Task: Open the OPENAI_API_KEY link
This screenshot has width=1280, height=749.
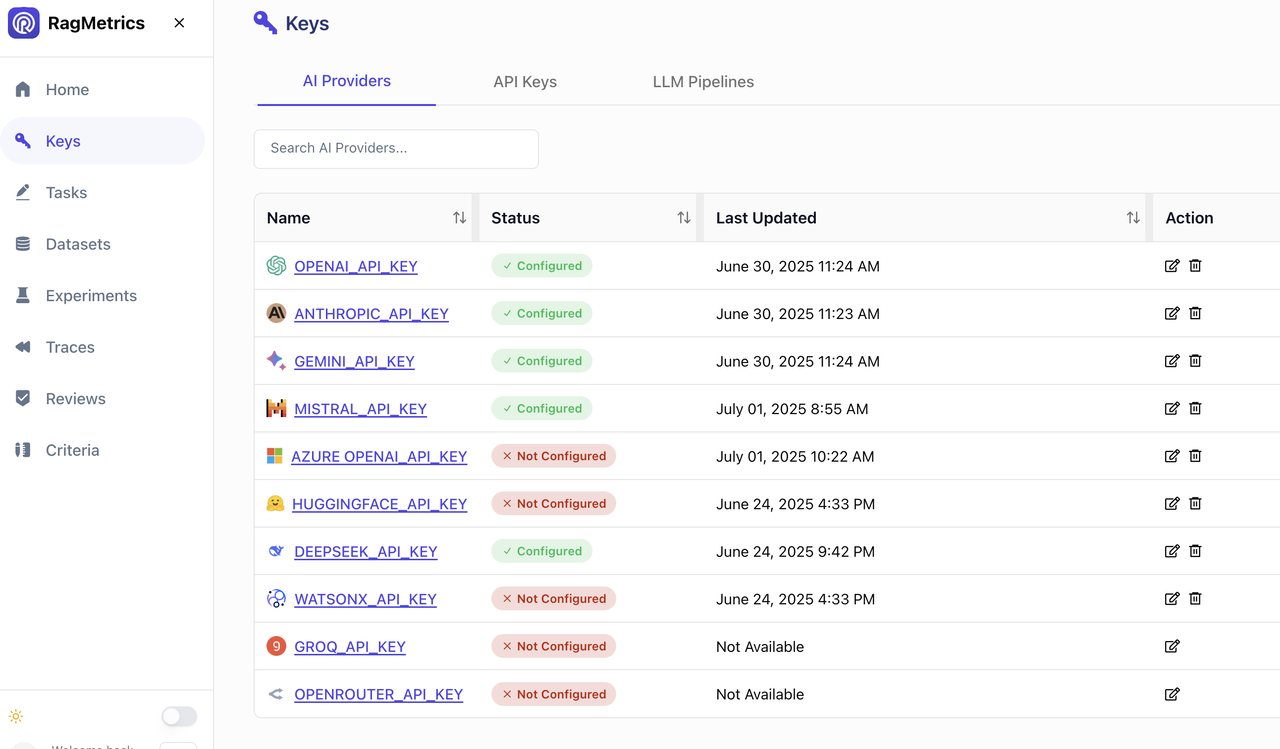Action: tap(356, 266)
